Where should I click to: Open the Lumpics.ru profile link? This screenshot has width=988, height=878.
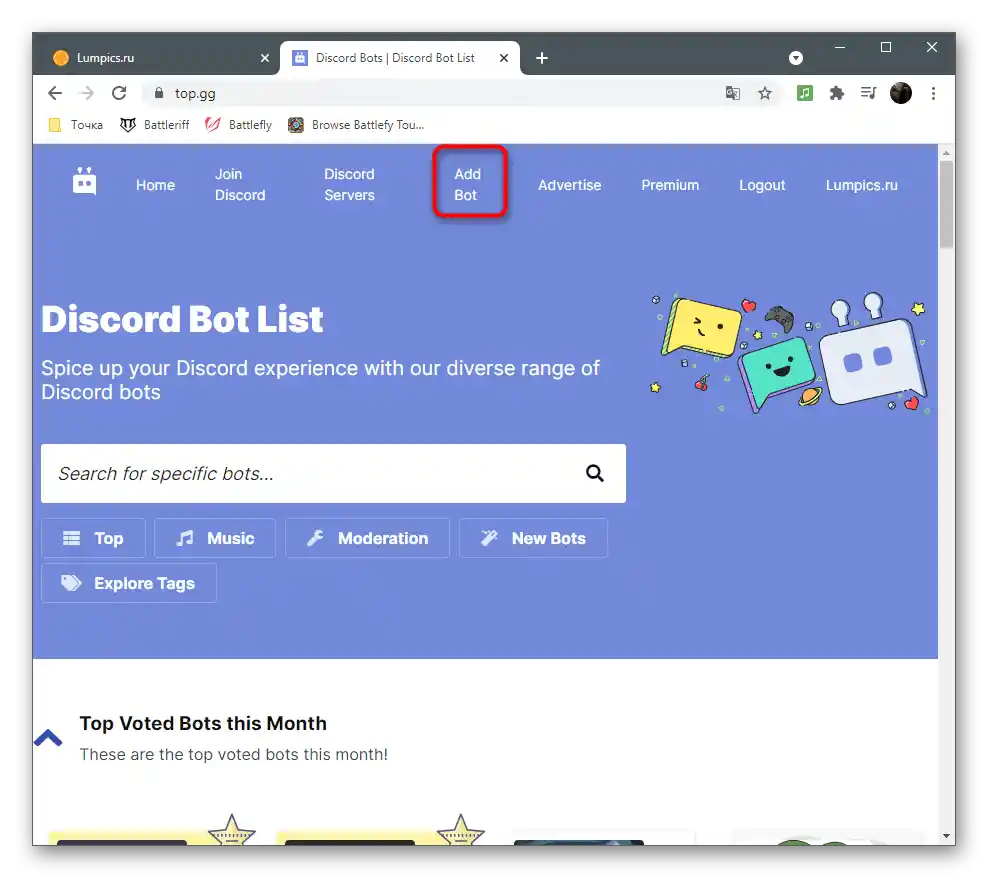click(x=862, y=185)
